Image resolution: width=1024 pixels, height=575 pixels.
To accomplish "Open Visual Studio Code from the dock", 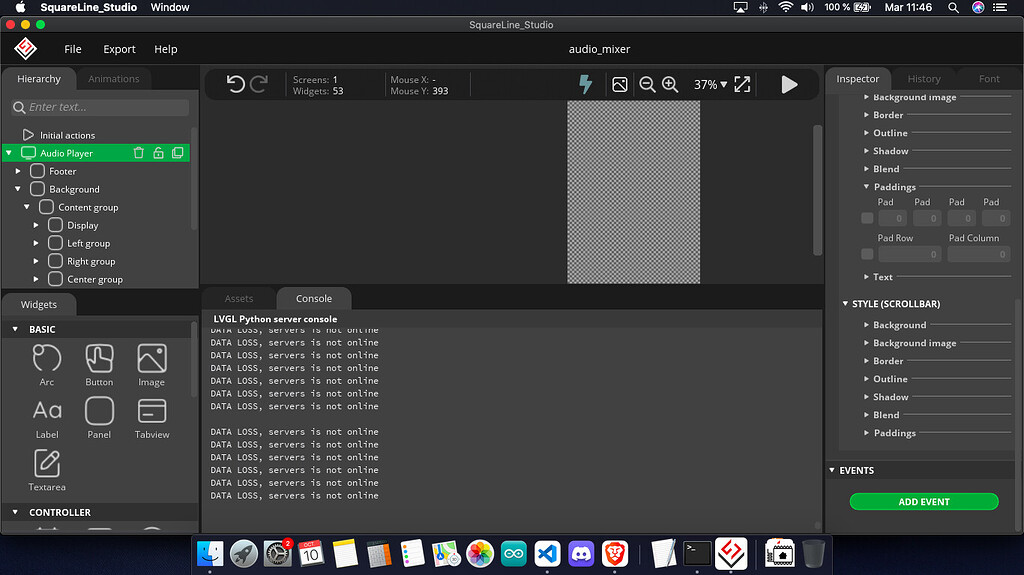I will pos(546,553).
